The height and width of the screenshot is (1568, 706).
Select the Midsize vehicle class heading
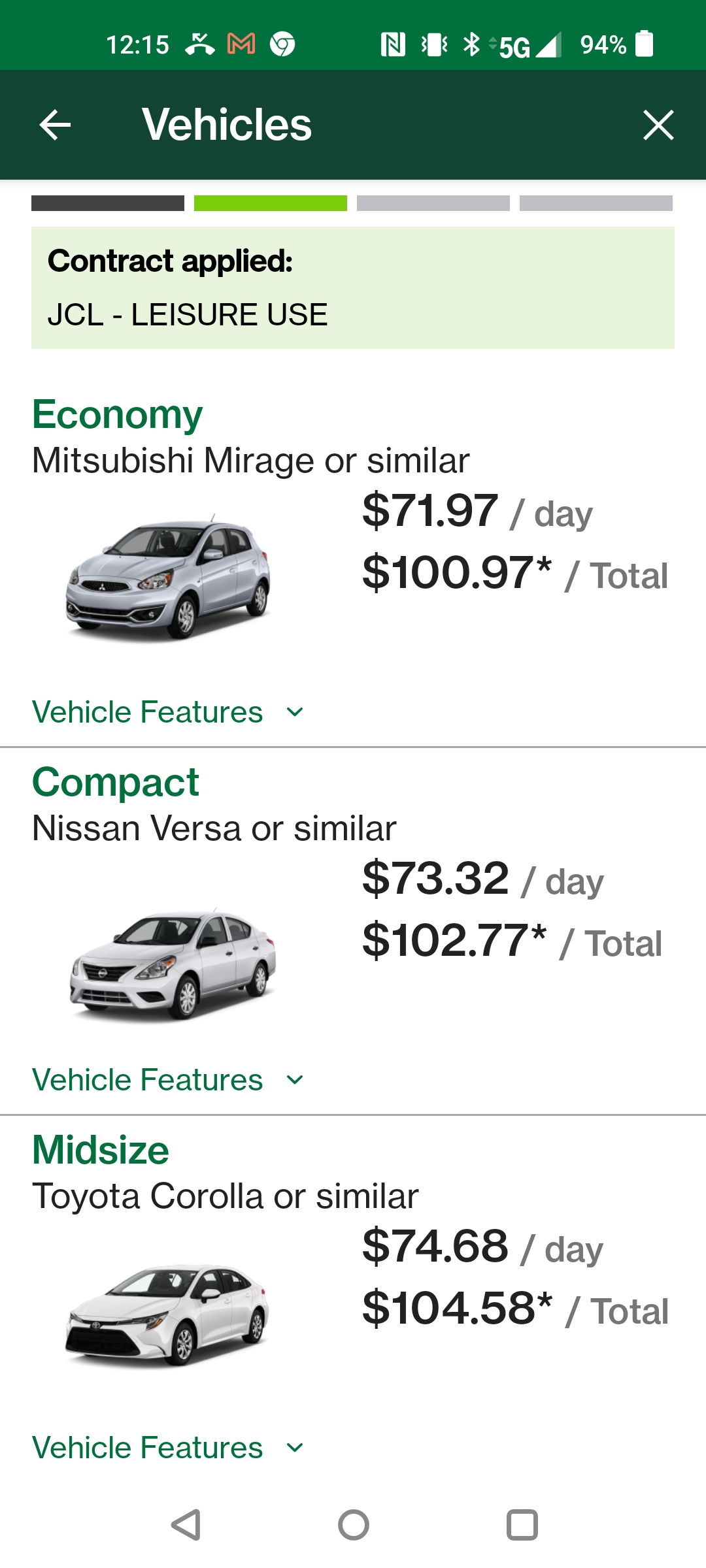[101, 1151]
